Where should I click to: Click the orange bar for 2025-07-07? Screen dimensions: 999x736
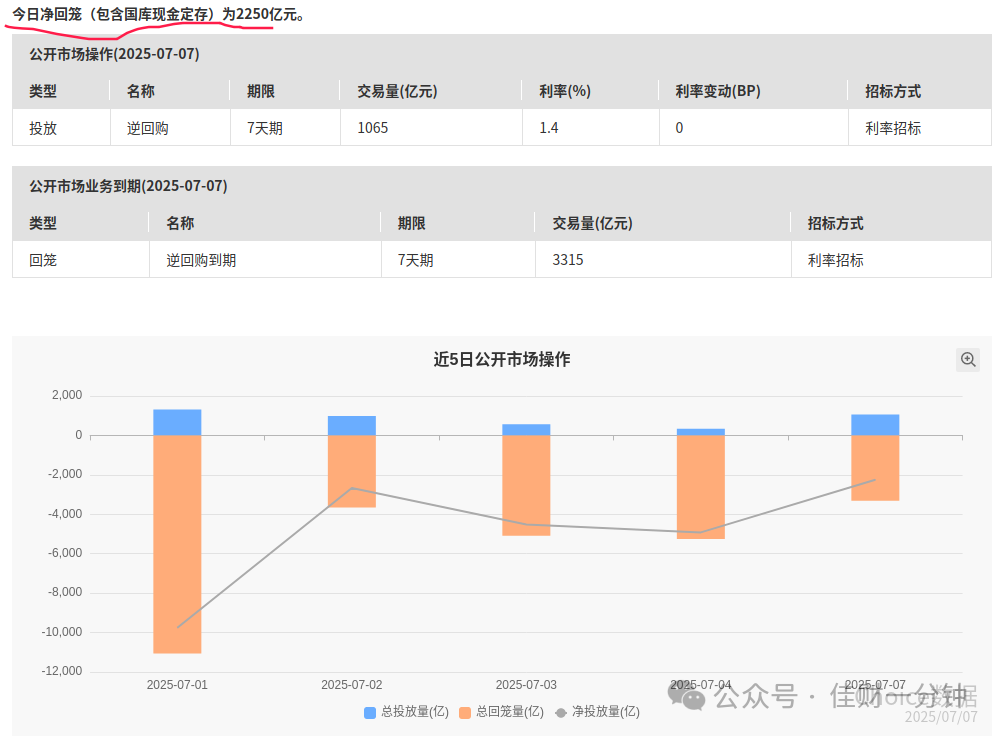coord(875,468)
